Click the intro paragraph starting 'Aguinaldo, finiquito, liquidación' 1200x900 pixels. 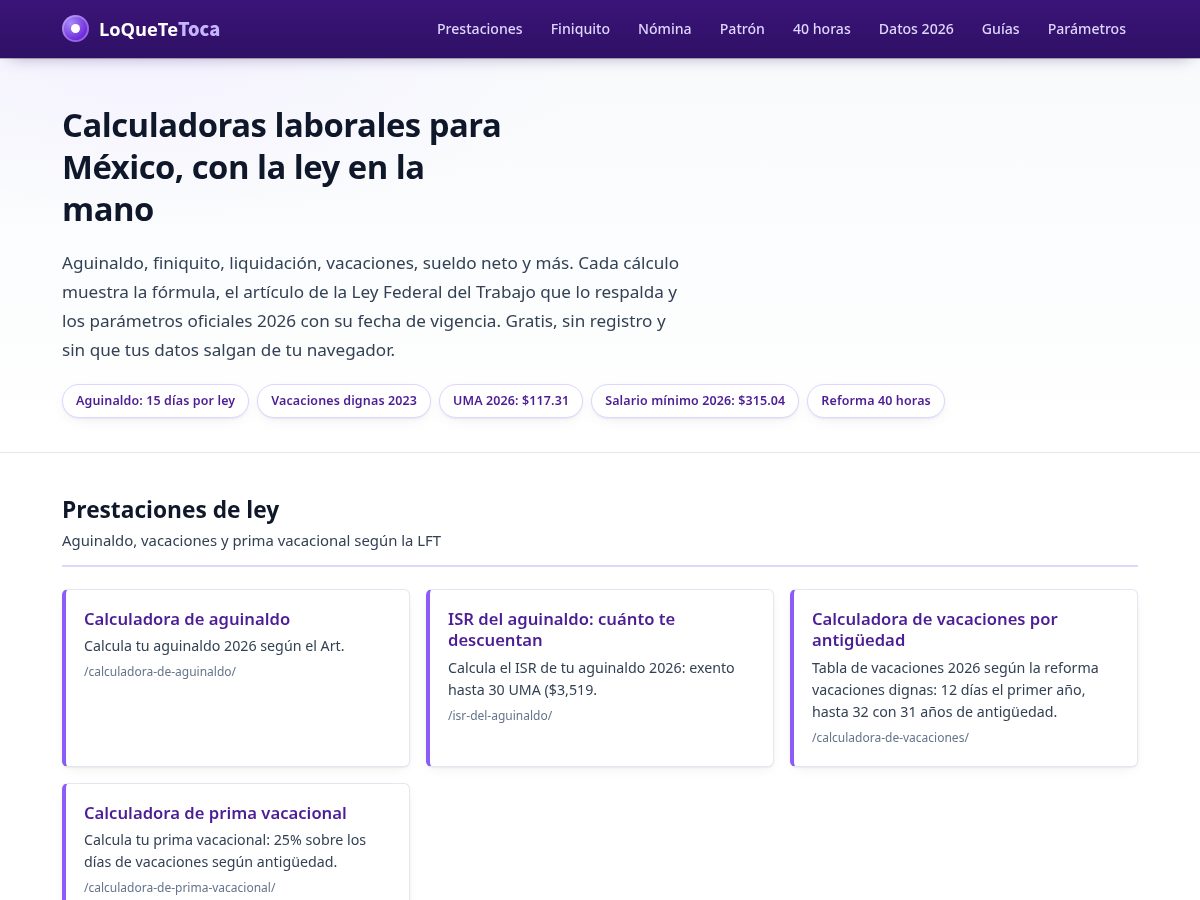pos(371,307)
